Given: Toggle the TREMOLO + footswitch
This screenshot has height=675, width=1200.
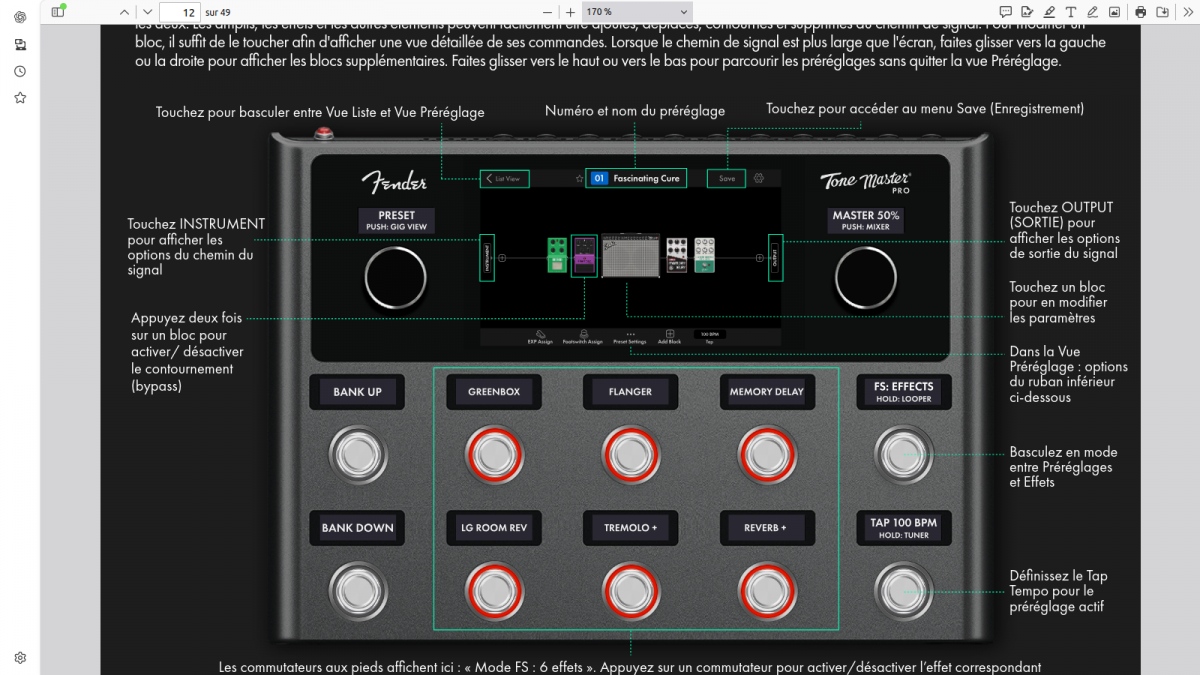Looking at the screenshot, I should [x=631, y=590].
